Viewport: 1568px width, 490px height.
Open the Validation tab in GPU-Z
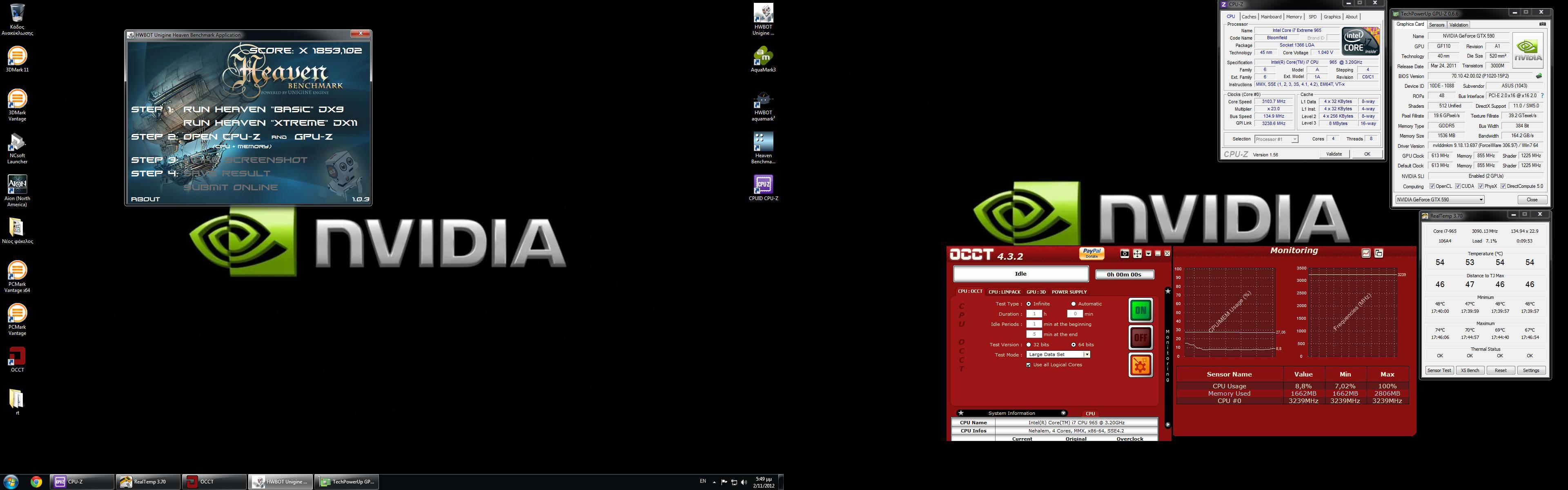tap(1459, 25)
